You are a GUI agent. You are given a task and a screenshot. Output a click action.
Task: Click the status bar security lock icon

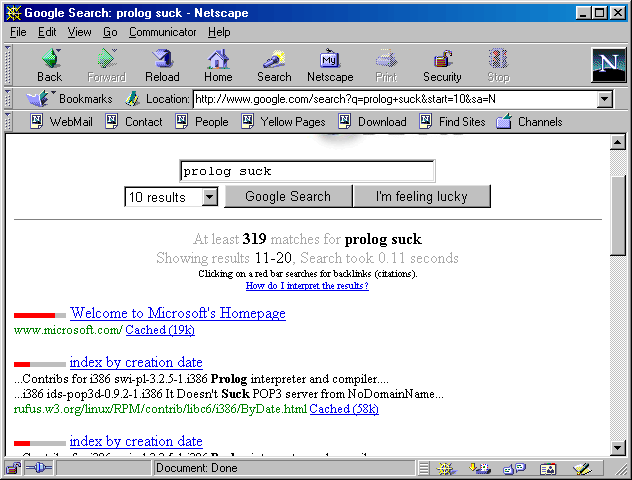click(x=13, y=468)
